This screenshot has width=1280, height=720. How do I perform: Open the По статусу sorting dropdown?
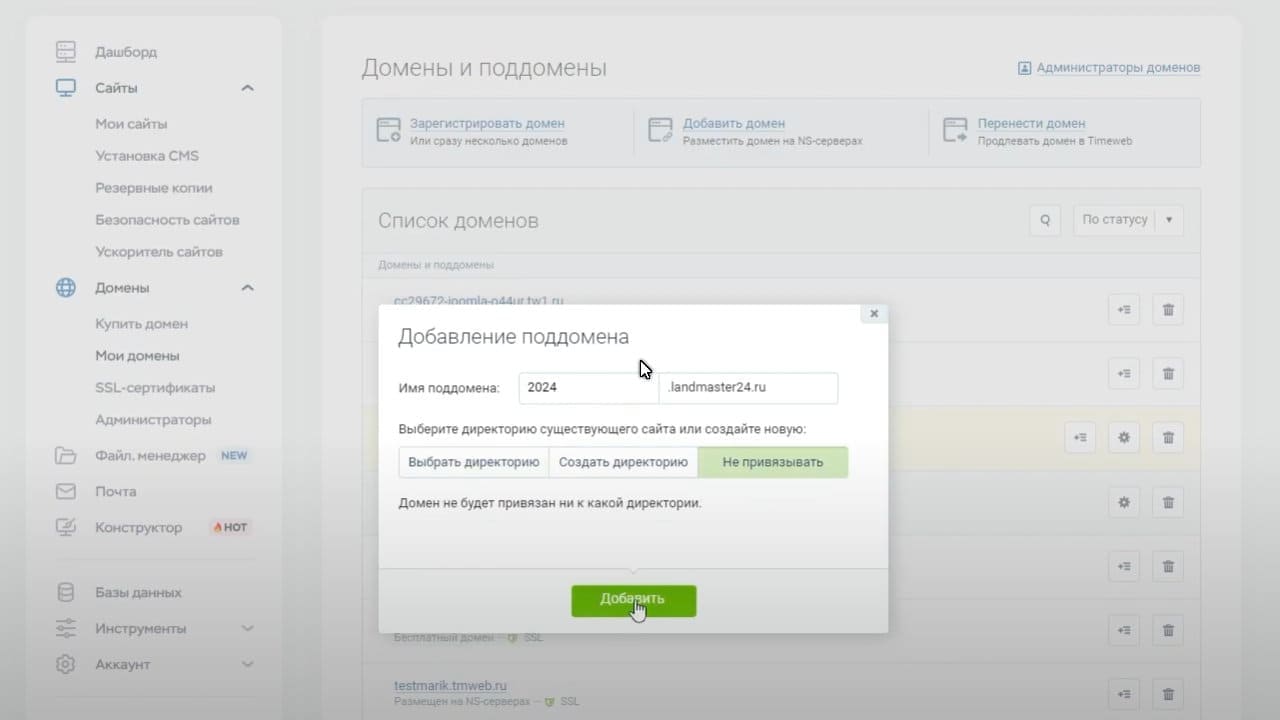[x=1128, y=220]
